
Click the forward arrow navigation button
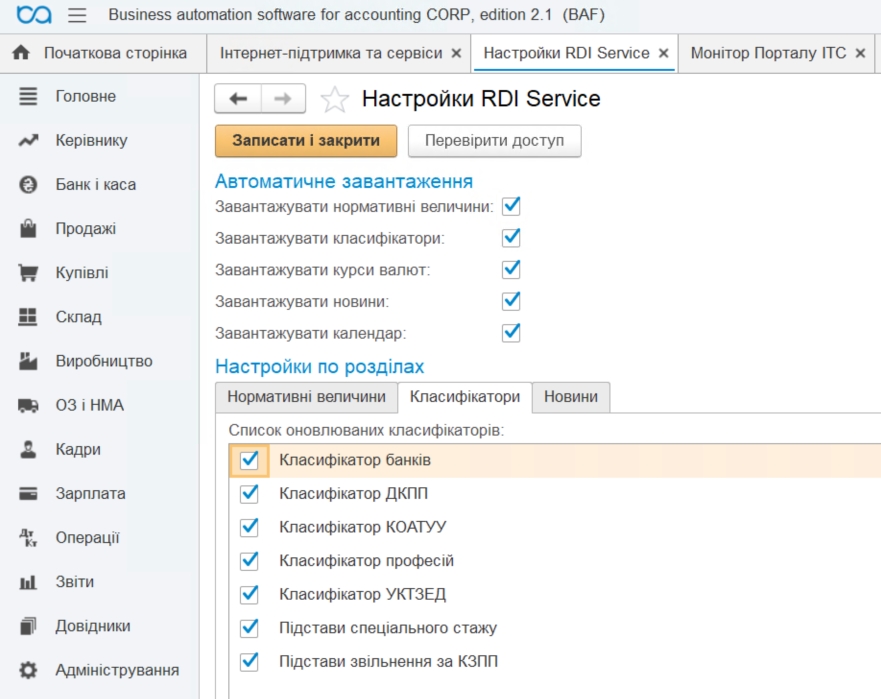coord(283,98)
